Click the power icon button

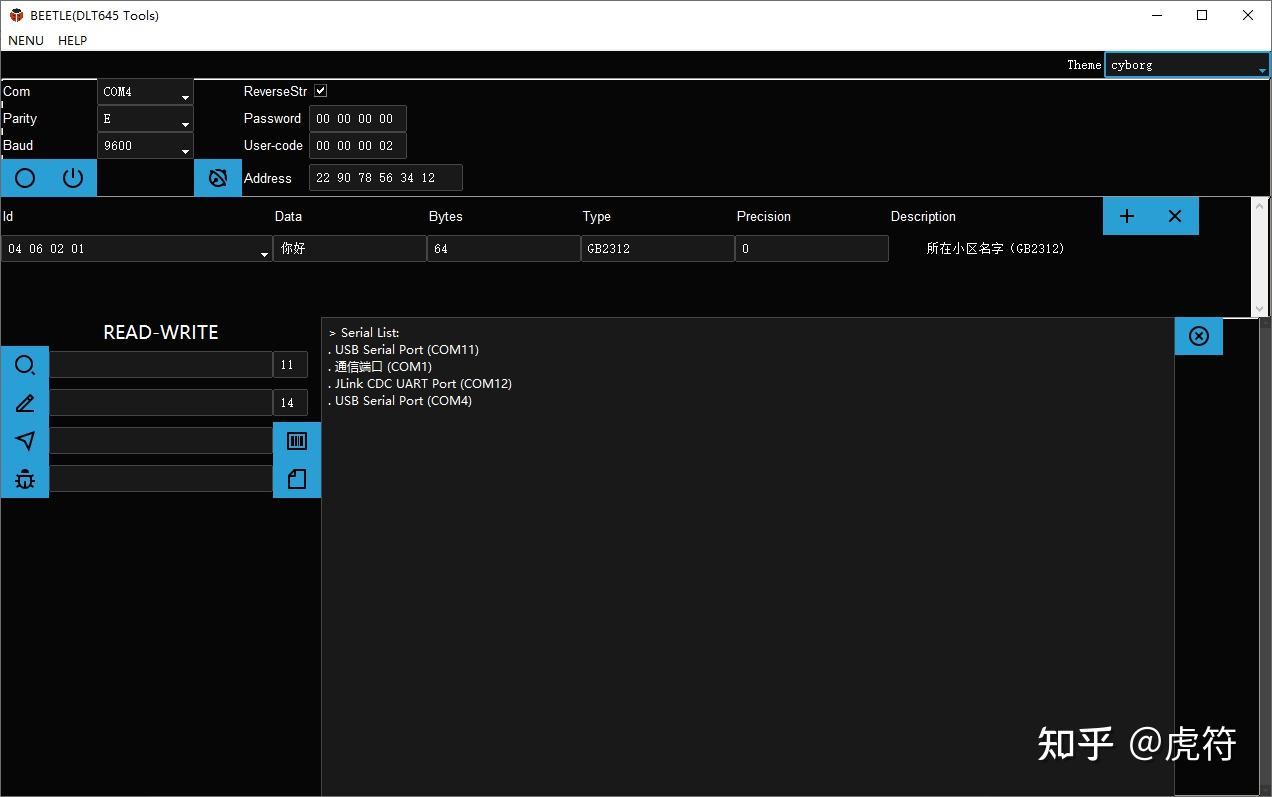coord(73,179)
